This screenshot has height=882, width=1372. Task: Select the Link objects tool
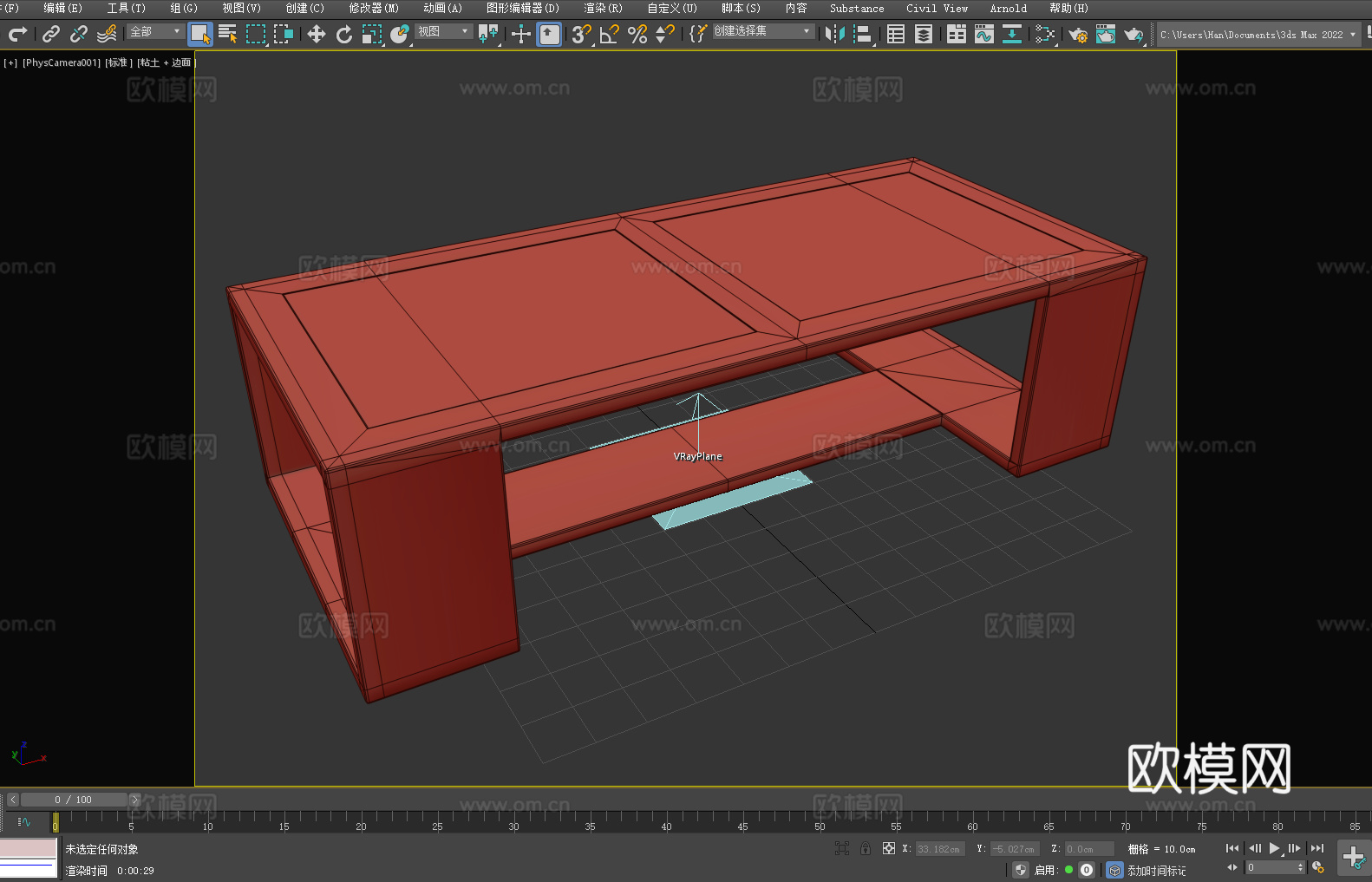[51, 34]
